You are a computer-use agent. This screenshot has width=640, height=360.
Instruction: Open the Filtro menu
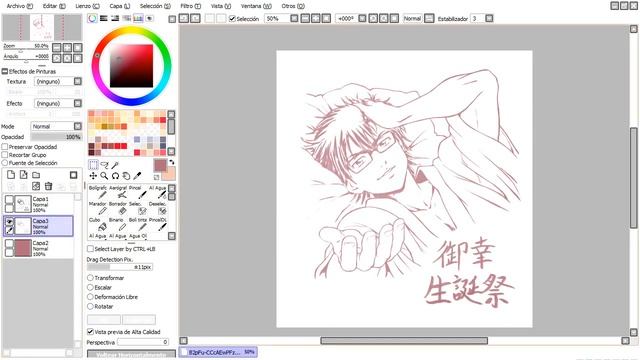click(x=190, y=6)
